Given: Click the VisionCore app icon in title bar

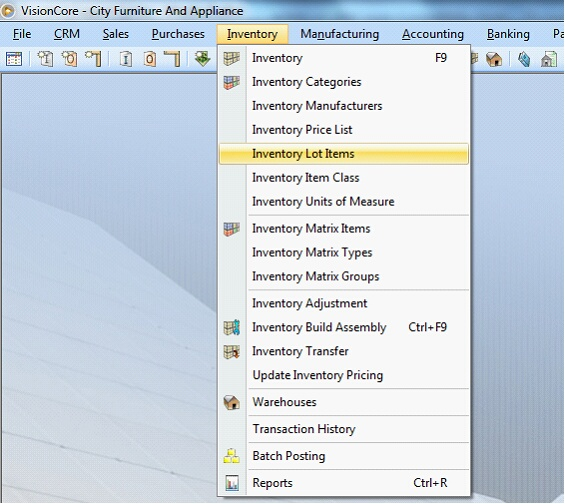Looking at the screenshot, I should click(8, 11).
